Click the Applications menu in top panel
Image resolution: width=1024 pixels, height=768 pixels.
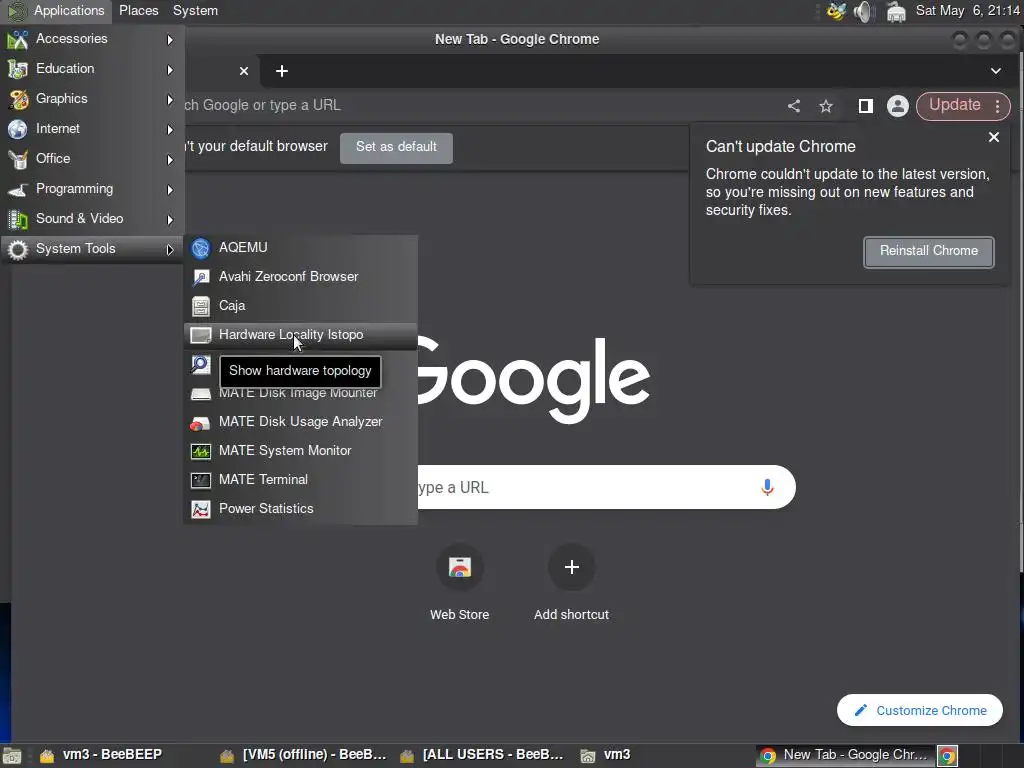[57, 10]
